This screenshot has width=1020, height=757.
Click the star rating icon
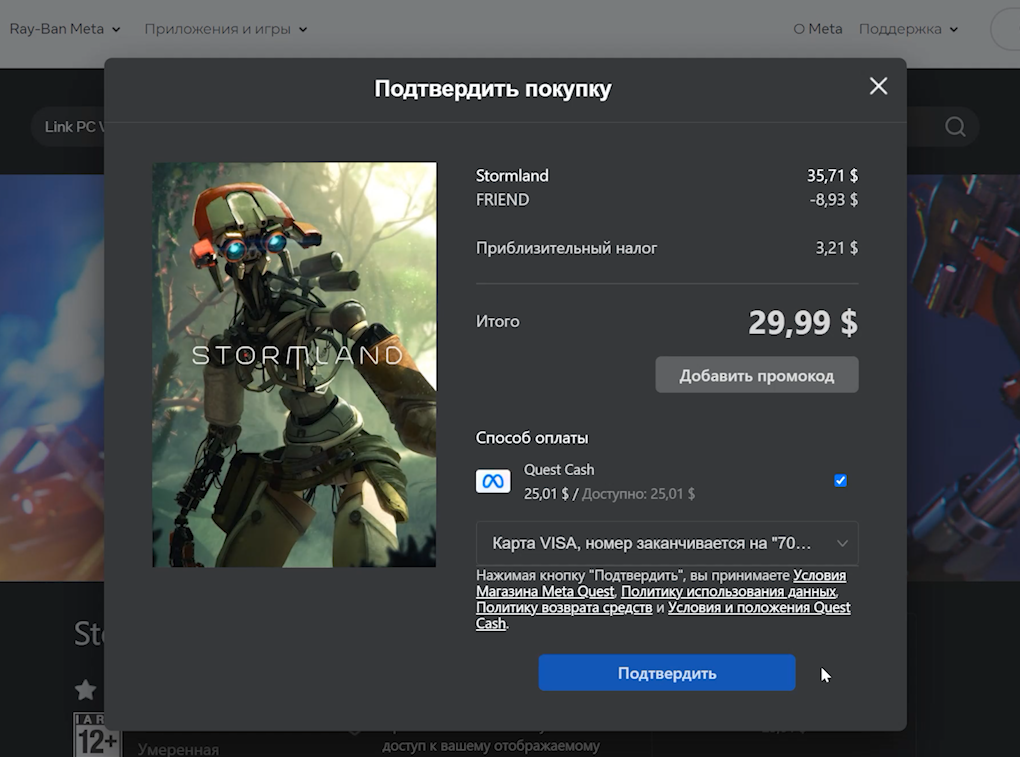(86, 690)
